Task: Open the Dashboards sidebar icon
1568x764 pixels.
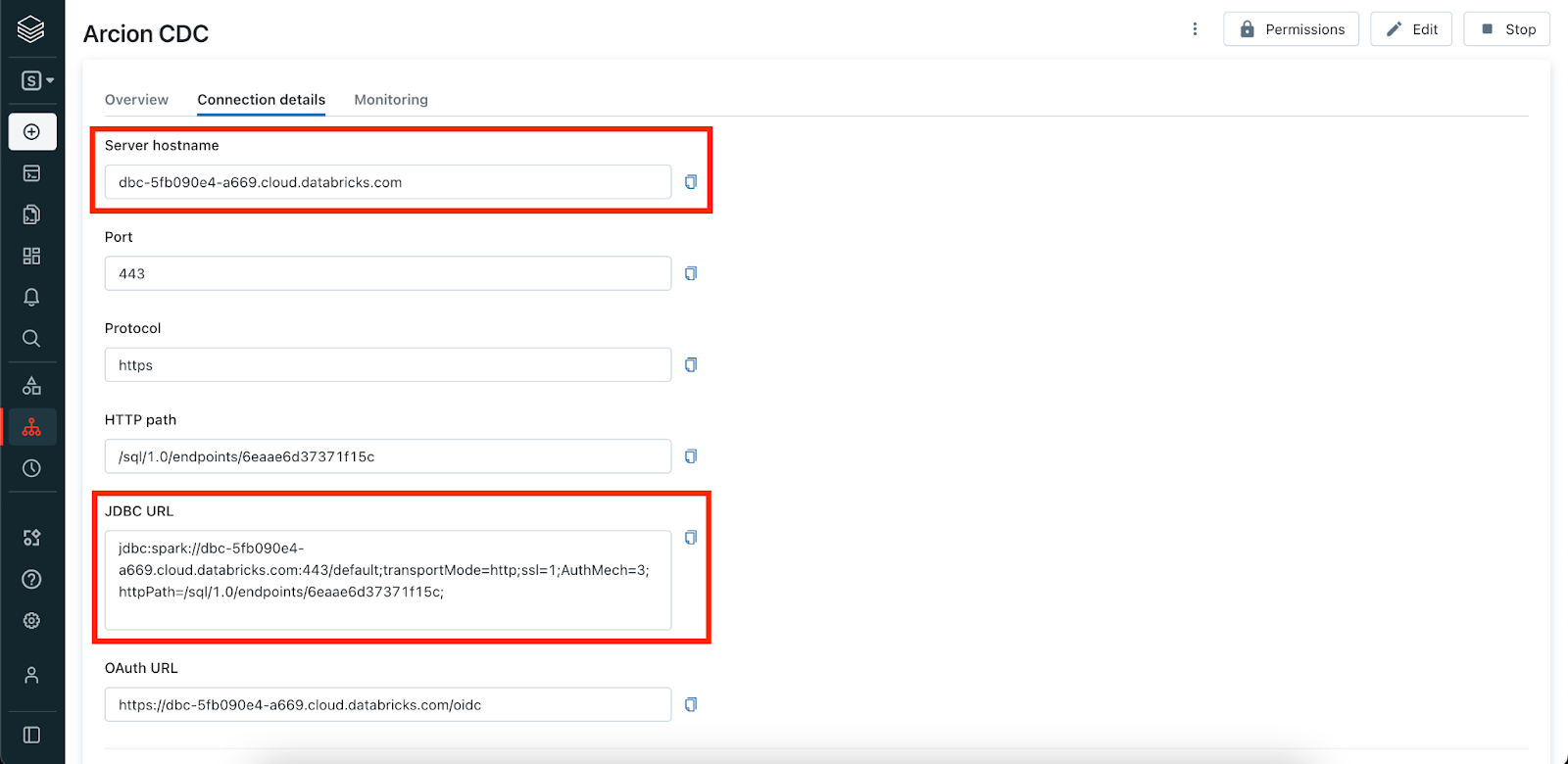Action: 31,256
